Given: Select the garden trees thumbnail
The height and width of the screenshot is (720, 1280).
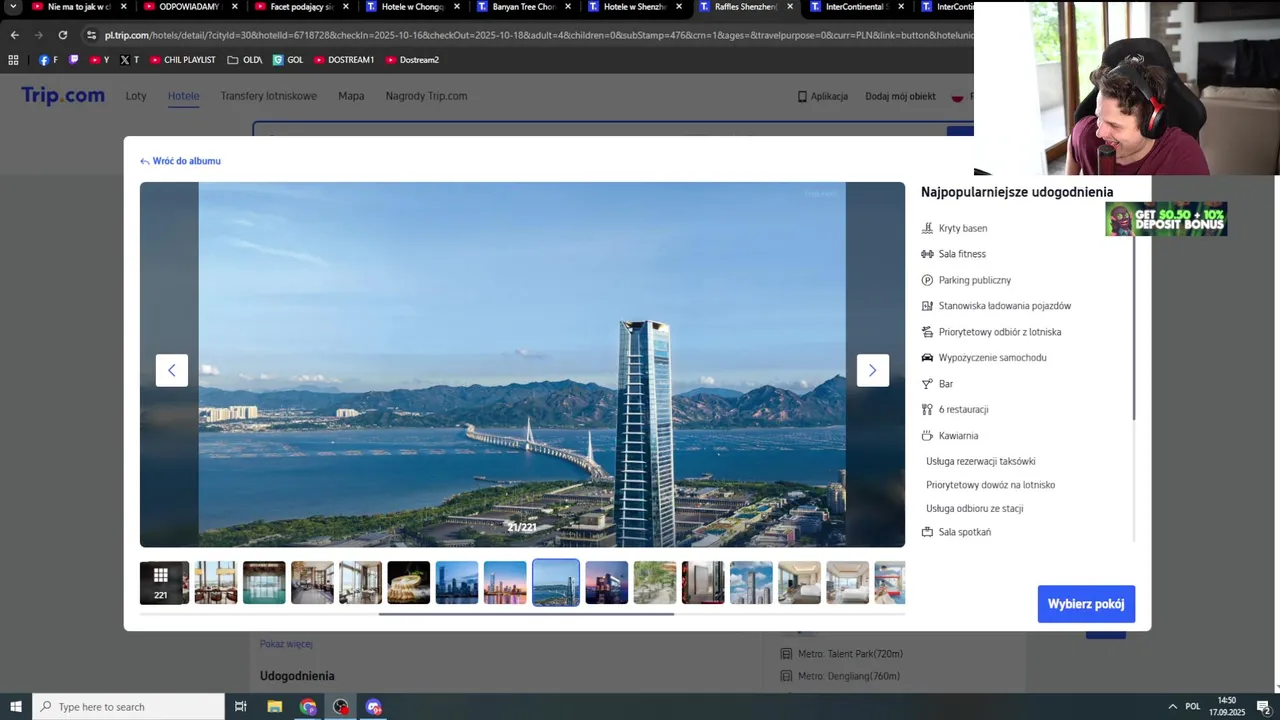Looking at the screenshot, I should (655, 583).
